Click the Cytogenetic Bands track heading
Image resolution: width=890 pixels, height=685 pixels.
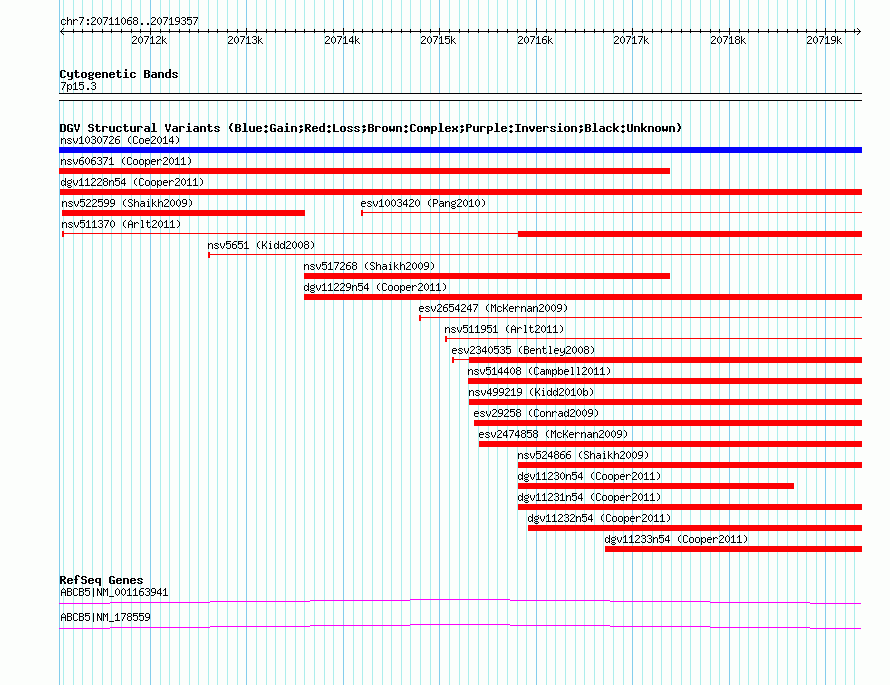pyautogui.click(x=119, y=74)
